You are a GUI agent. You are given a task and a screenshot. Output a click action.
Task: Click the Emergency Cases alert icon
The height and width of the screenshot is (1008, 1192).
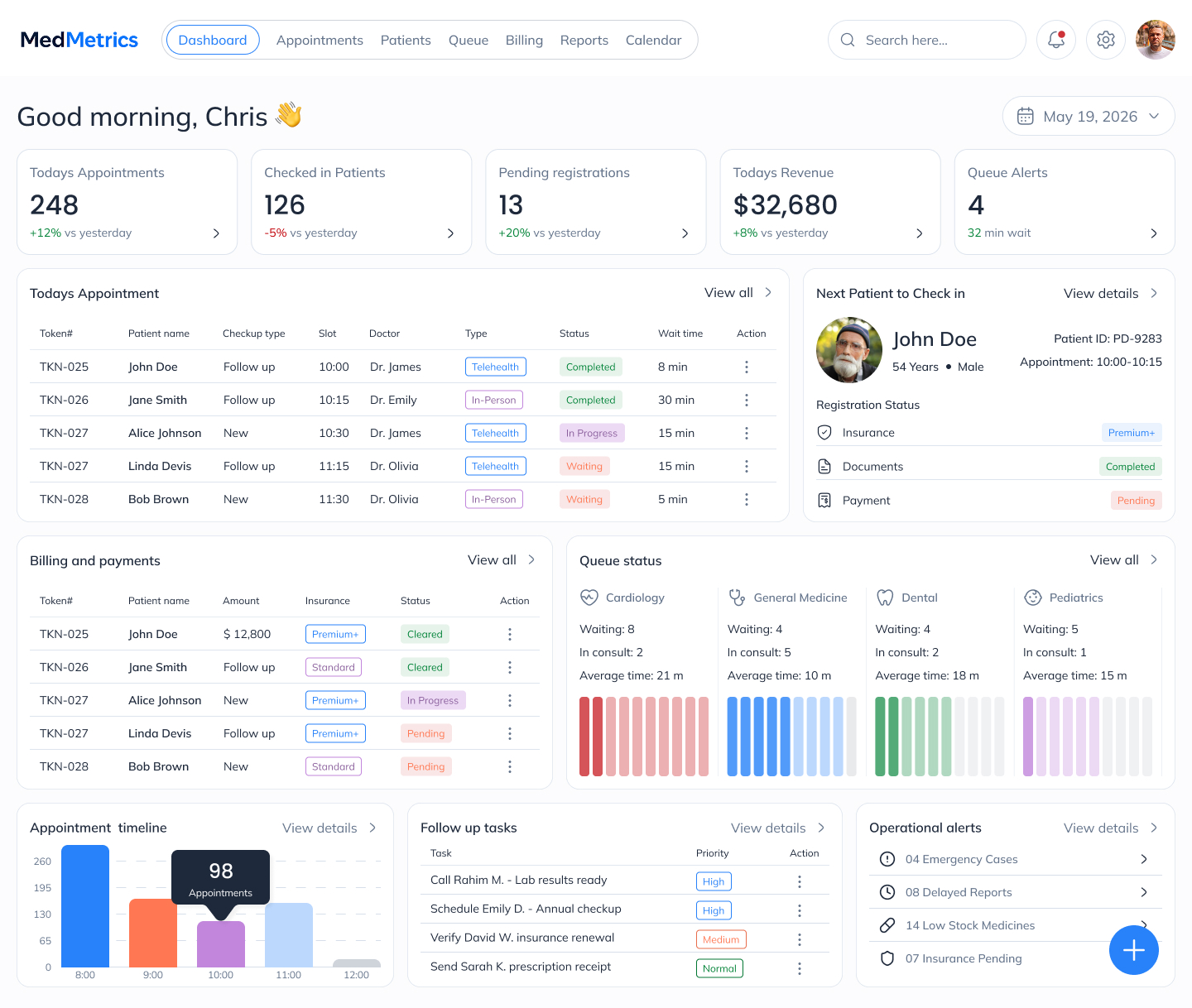pos(887,859)
